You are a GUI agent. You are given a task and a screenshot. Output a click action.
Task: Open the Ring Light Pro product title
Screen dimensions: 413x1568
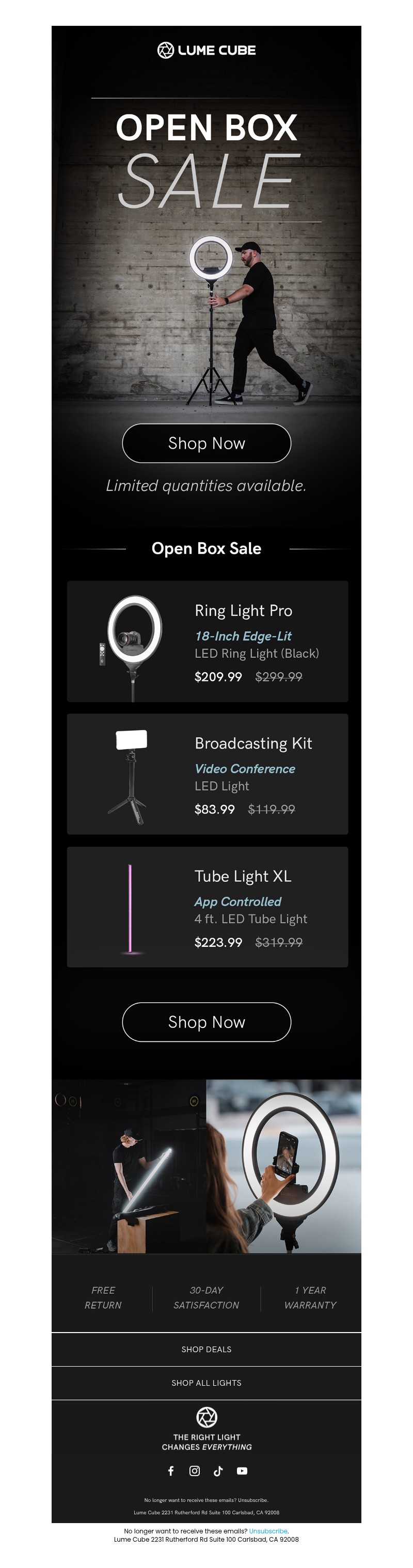243,610
